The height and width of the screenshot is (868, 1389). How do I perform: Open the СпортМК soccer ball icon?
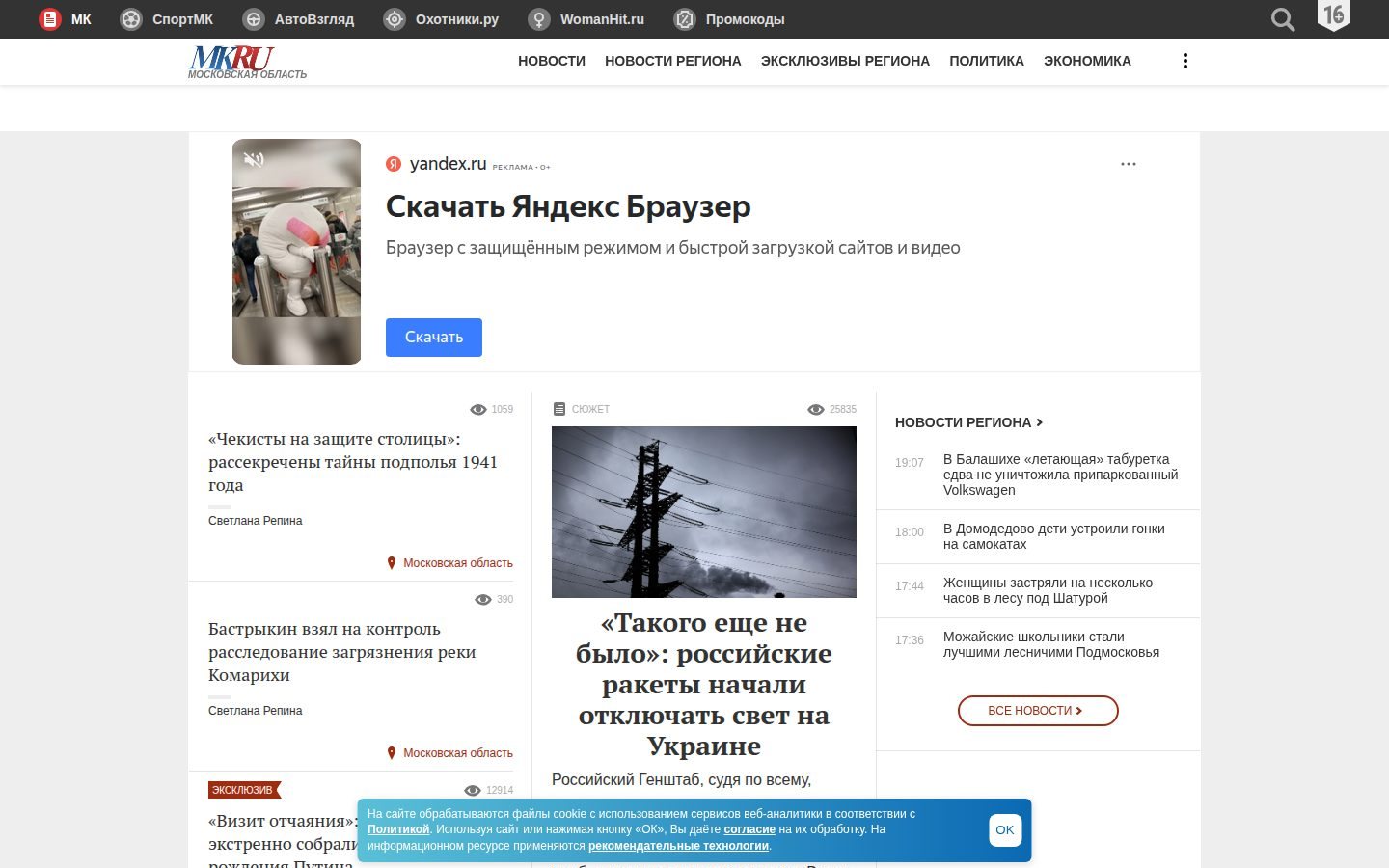click(x=131, y=19)
